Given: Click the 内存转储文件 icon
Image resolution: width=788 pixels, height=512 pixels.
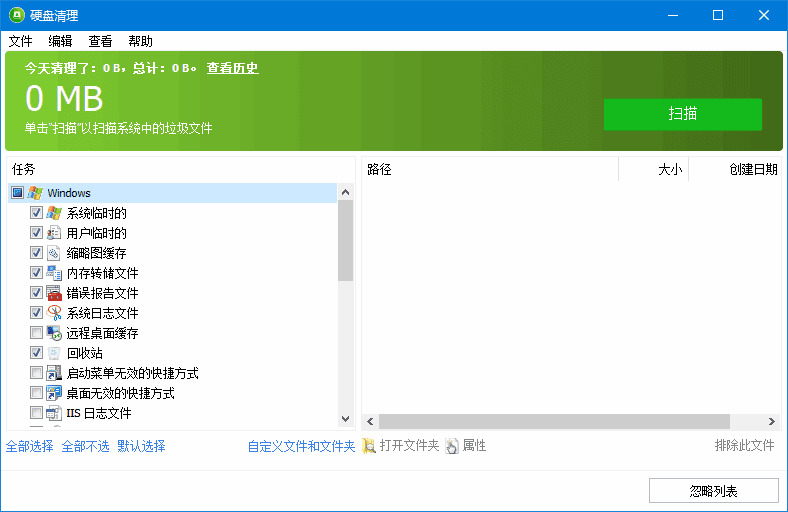Looking at the screenshot, I should (54, 273).
